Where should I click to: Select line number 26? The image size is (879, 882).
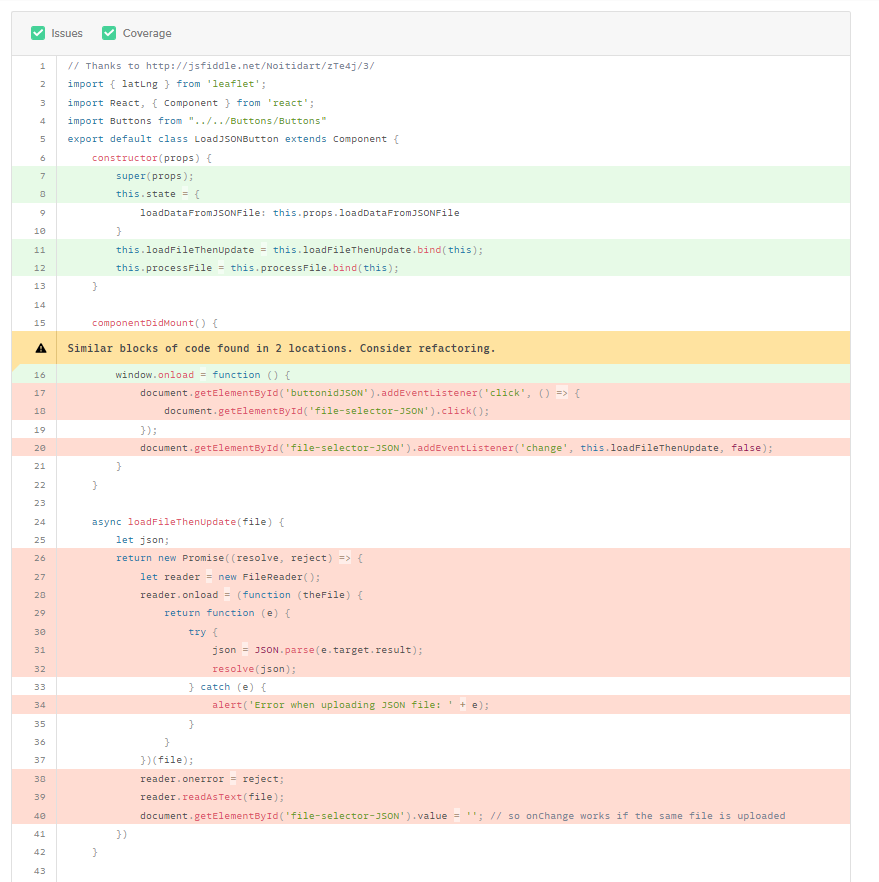40,558
